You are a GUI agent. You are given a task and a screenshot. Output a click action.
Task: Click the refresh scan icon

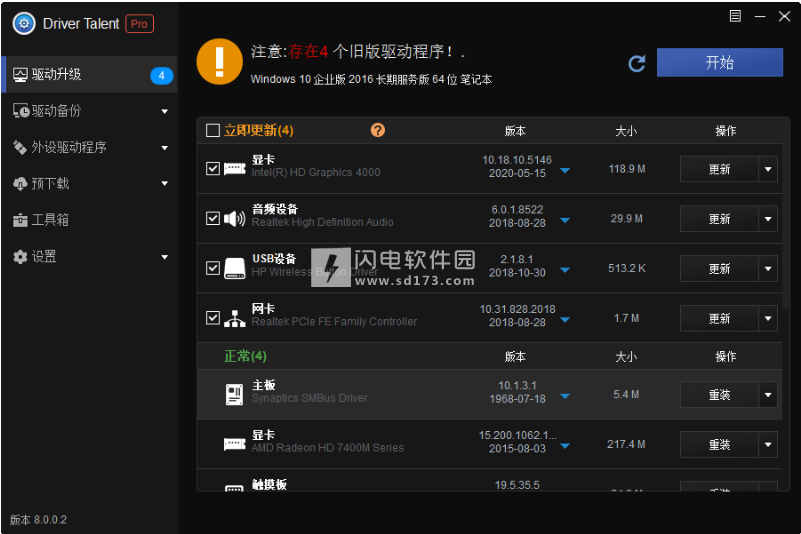[637, 63]
